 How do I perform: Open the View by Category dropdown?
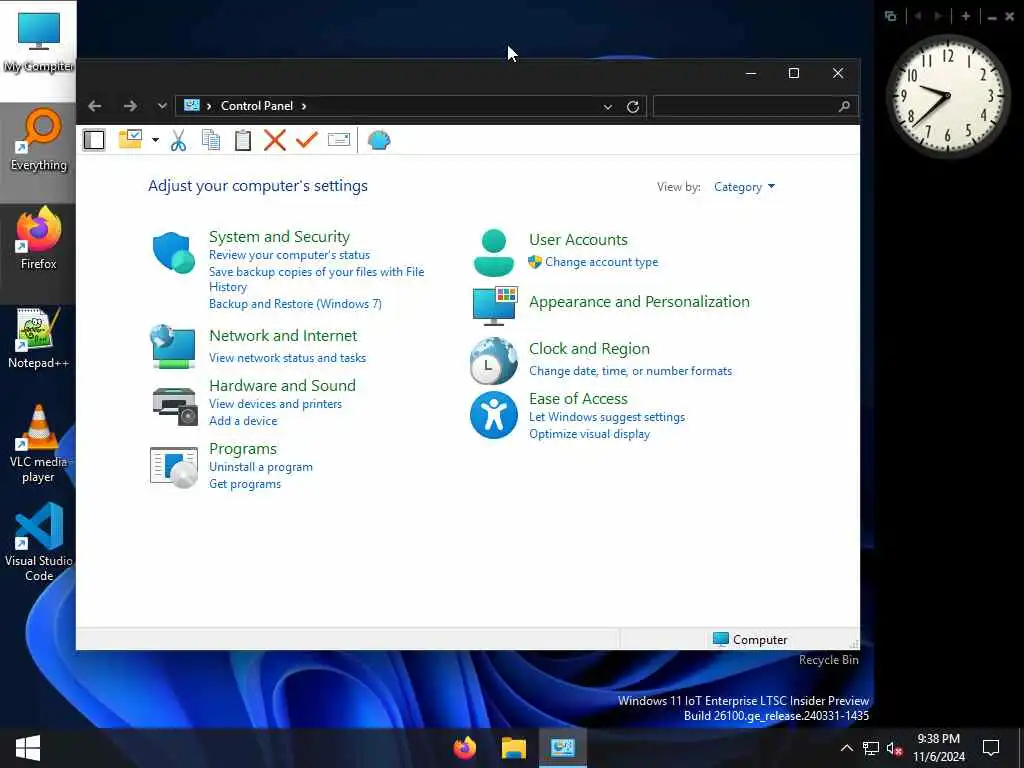click(x=744, y=187)
